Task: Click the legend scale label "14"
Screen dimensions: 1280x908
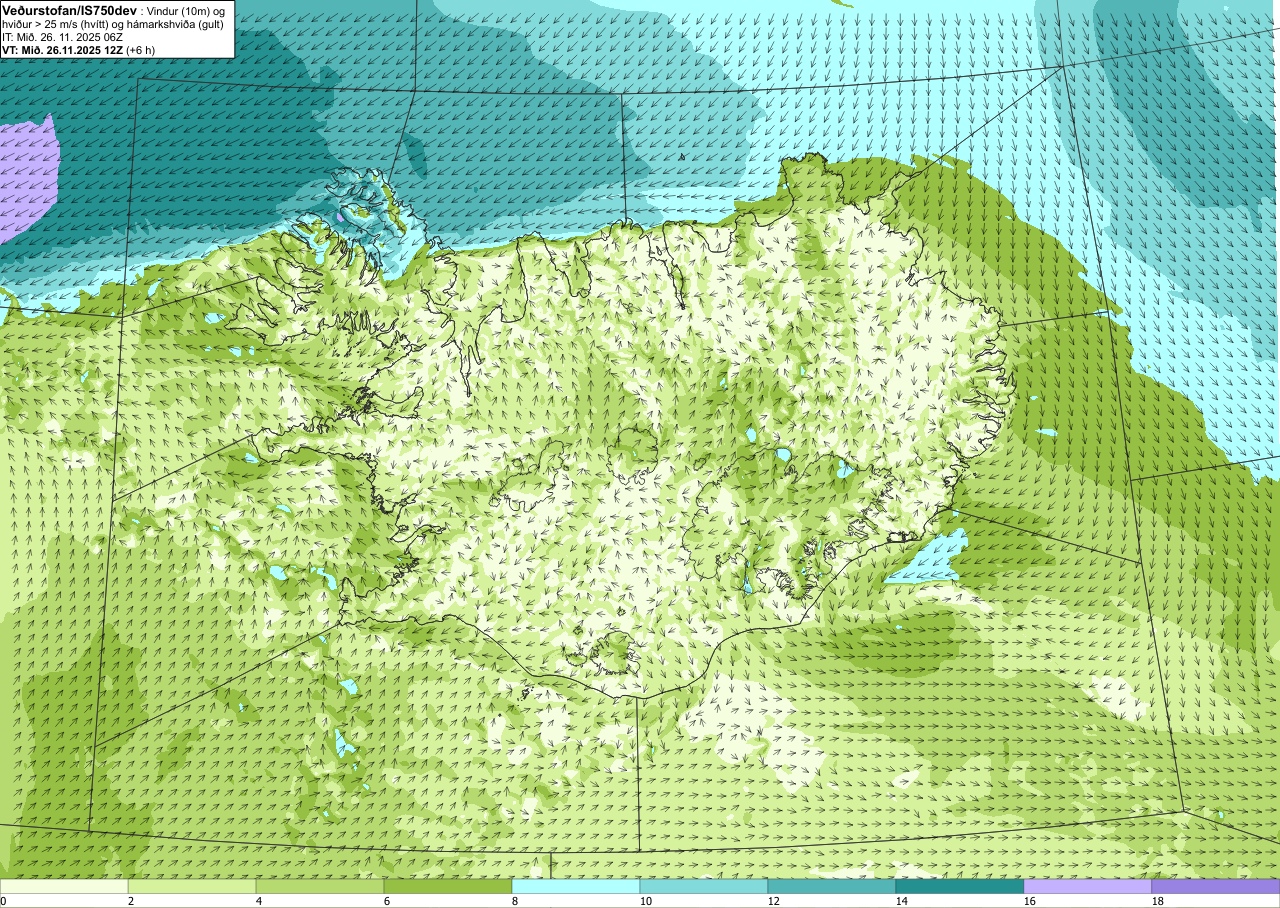Action: (x=902, y=901)
